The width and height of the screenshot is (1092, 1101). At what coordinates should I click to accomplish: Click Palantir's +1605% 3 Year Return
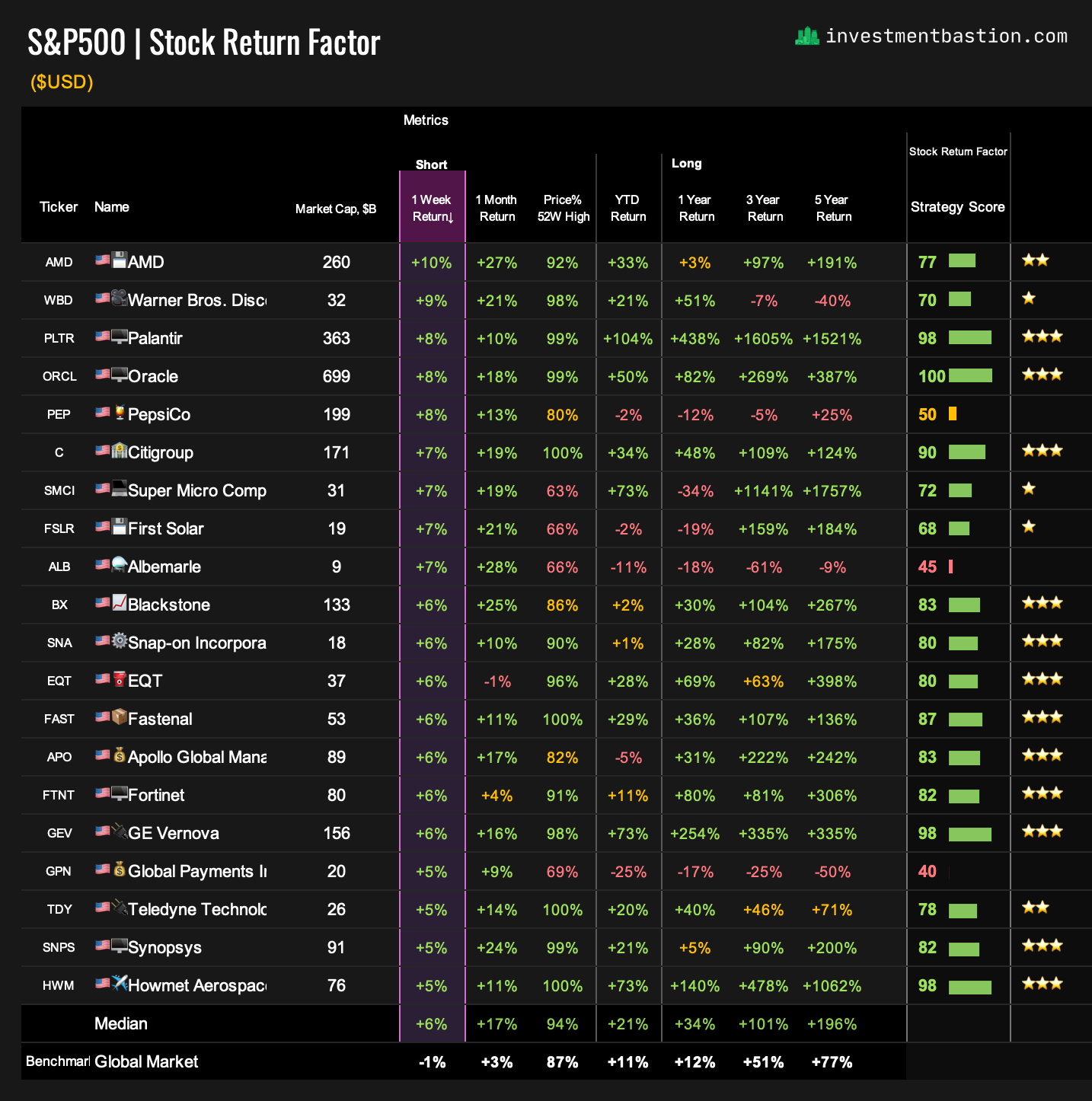763,339
